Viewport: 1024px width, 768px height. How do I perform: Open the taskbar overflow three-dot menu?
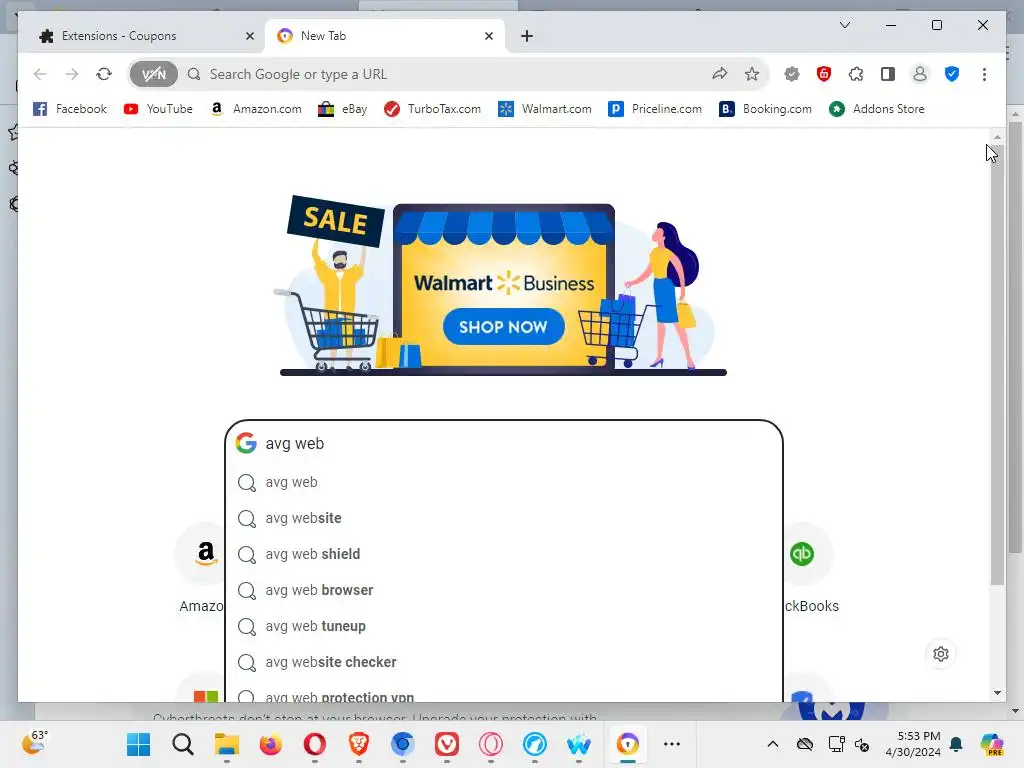(672, 744)
